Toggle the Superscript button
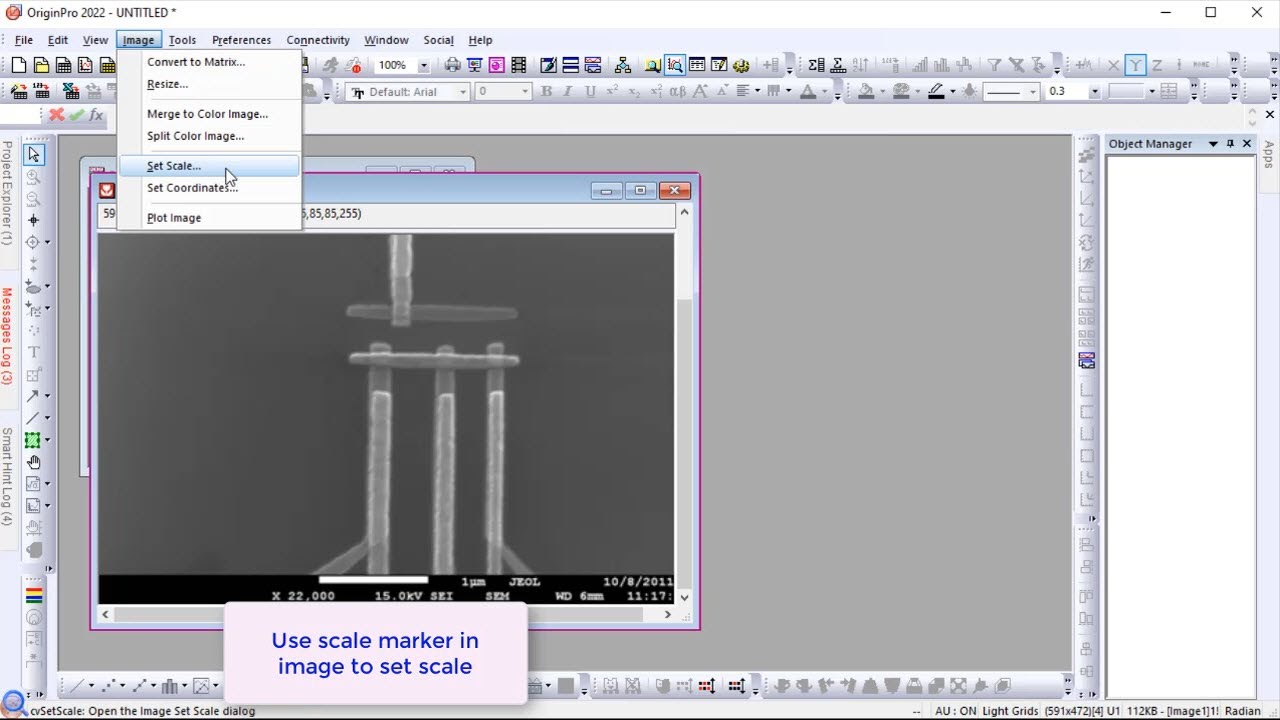 (612, 91)
